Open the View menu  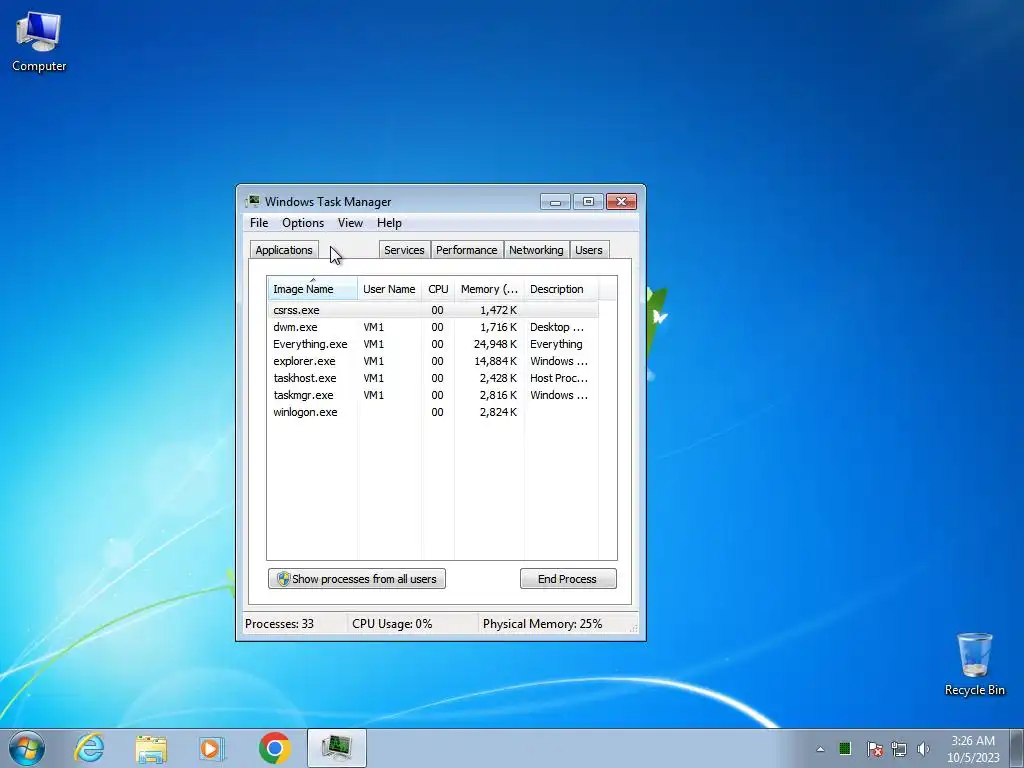pos(350,223)
